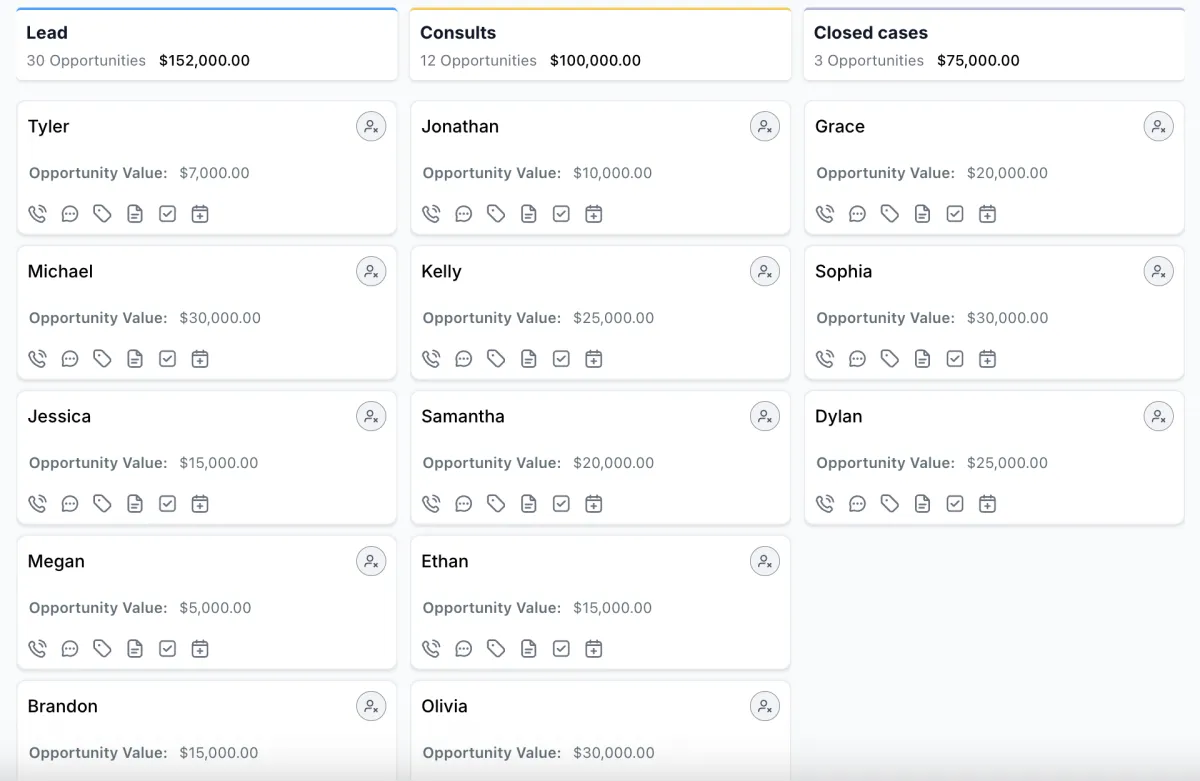1200x781 pixels.
Task: Click Sophia's $30,000.00 opportunity value
Action: (1007, 318)
